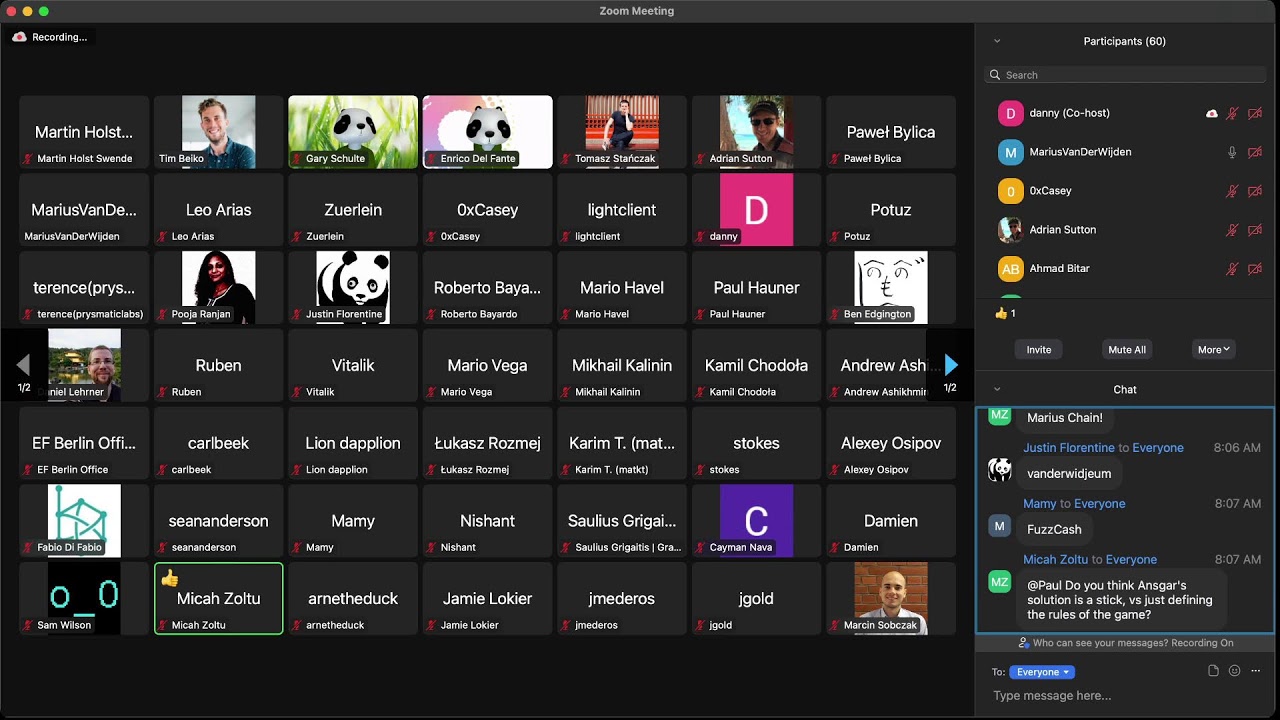Collapse the Chat panel chevron

(997, 389)
